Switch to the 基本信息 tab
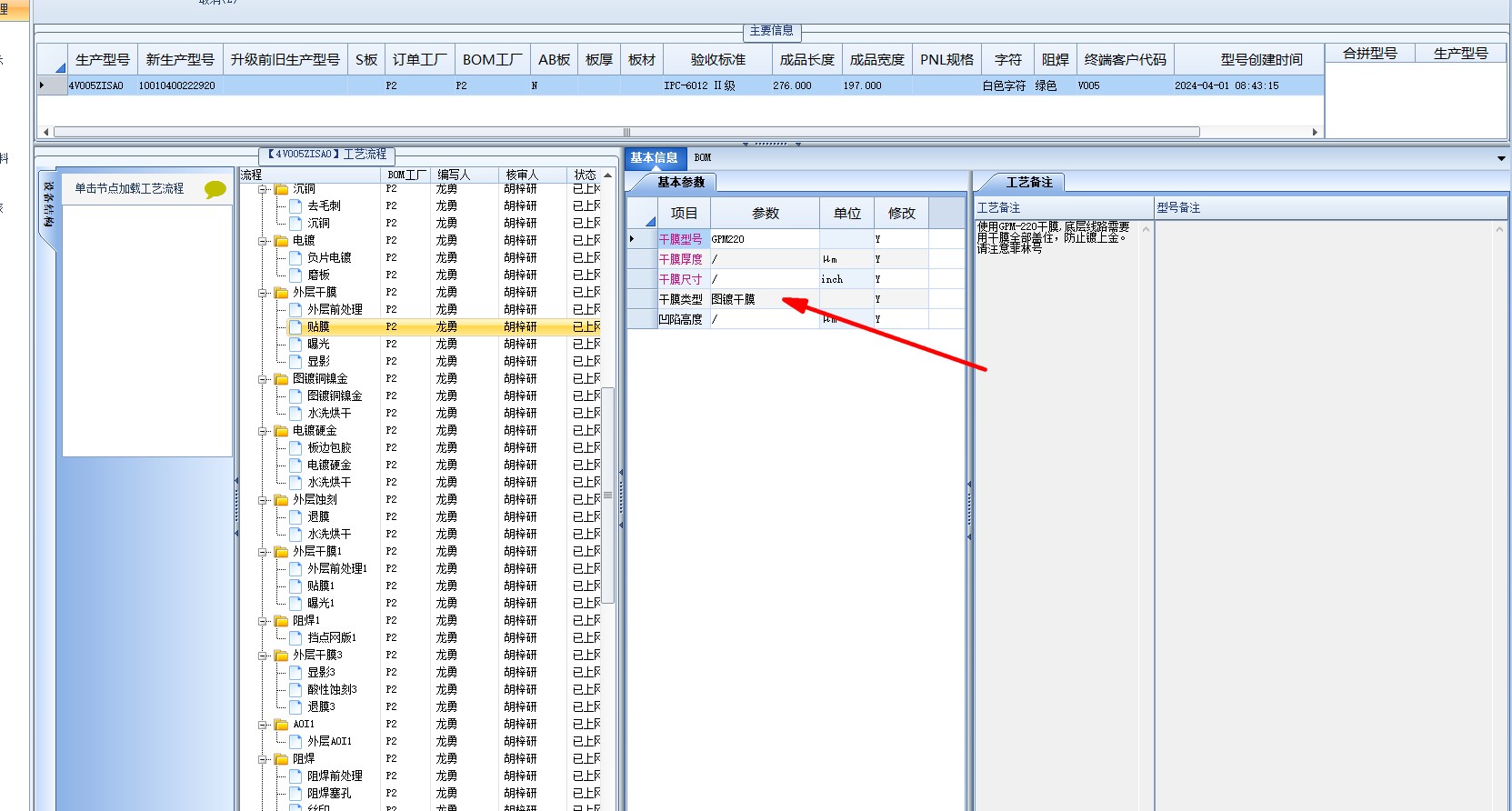 pyautogui.click(x=654, y=157)
